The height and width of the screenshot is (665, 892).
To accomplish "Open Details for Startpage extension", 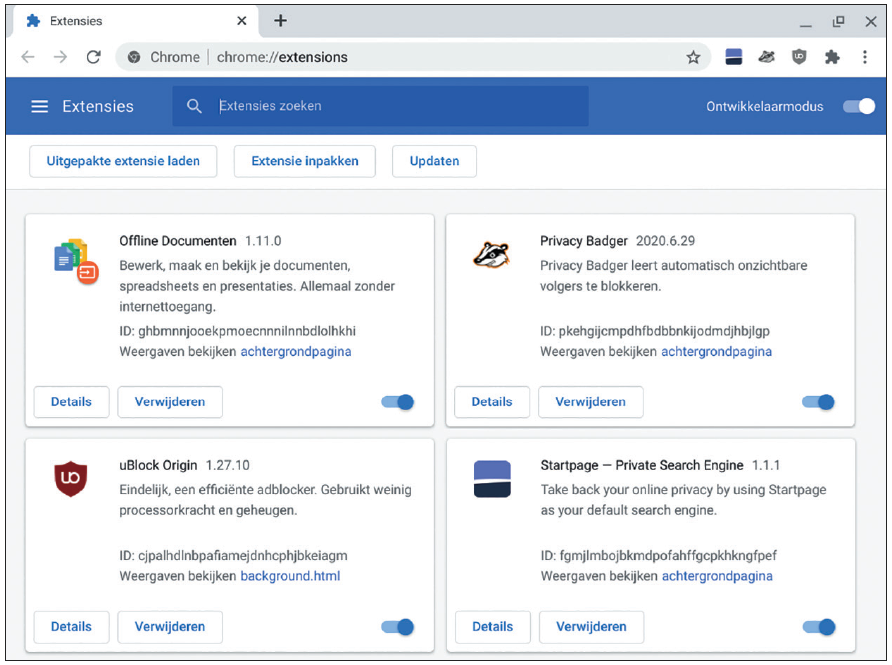I will point(493,626).
